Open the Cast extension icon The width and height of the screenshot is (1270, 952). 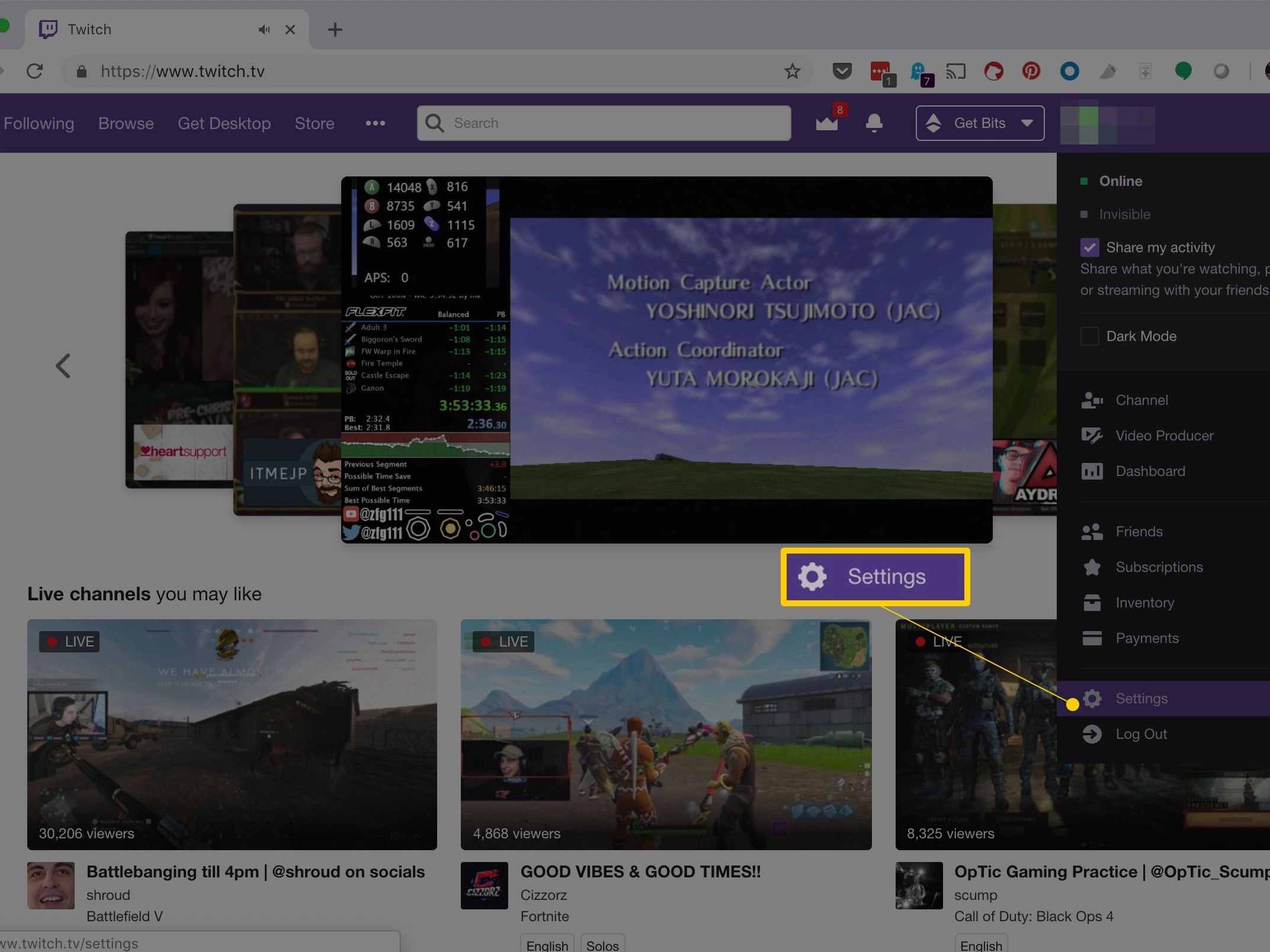pos(955,72)
